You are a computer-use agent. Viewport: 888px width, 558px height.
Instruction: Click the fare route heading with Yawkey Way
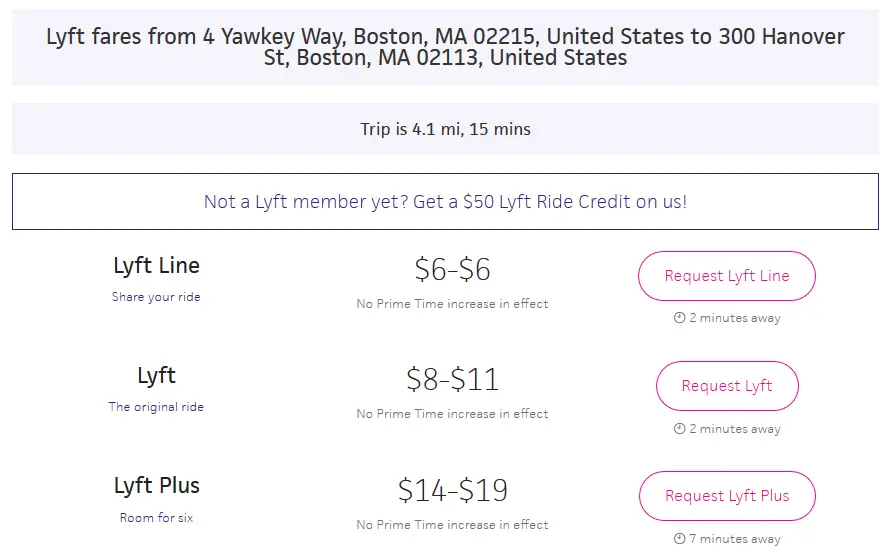pos(445,47)
